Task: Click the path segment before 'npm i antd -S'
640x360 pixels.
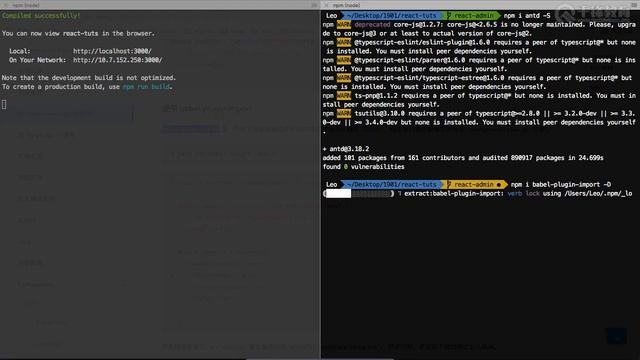Action: coord(391,16)
